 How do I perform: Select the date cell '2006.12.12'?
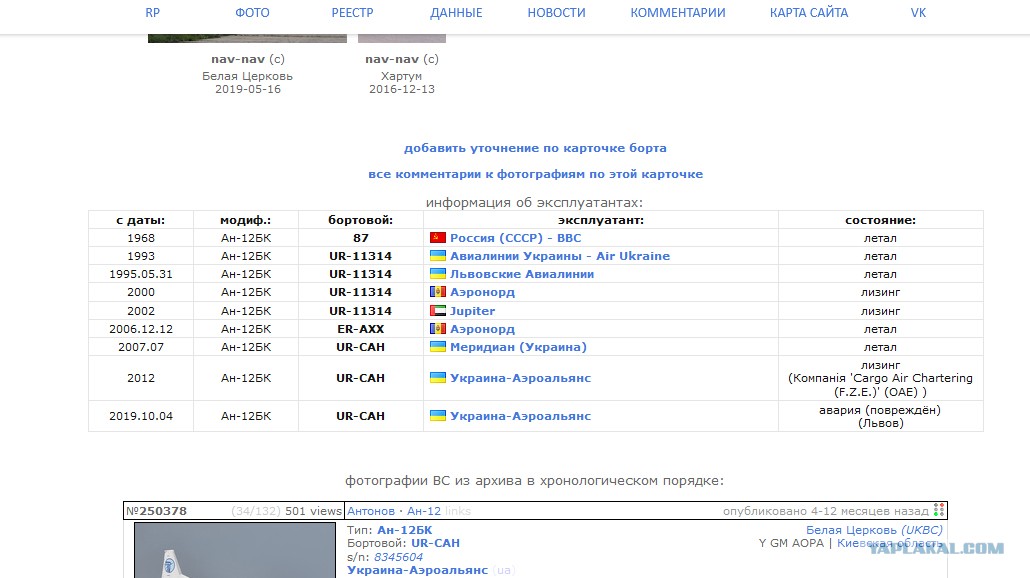(141, 329)
